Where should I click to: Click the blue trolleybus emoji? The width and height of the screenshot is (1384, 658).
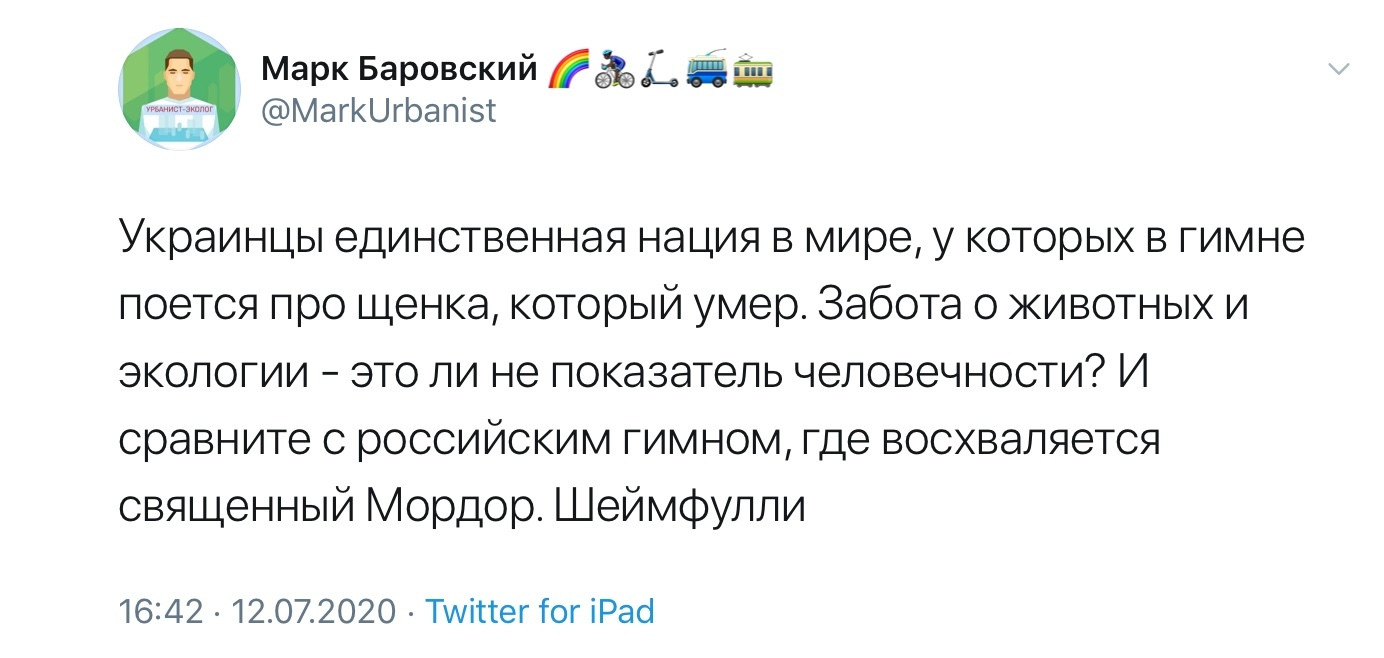click(705, 70)
